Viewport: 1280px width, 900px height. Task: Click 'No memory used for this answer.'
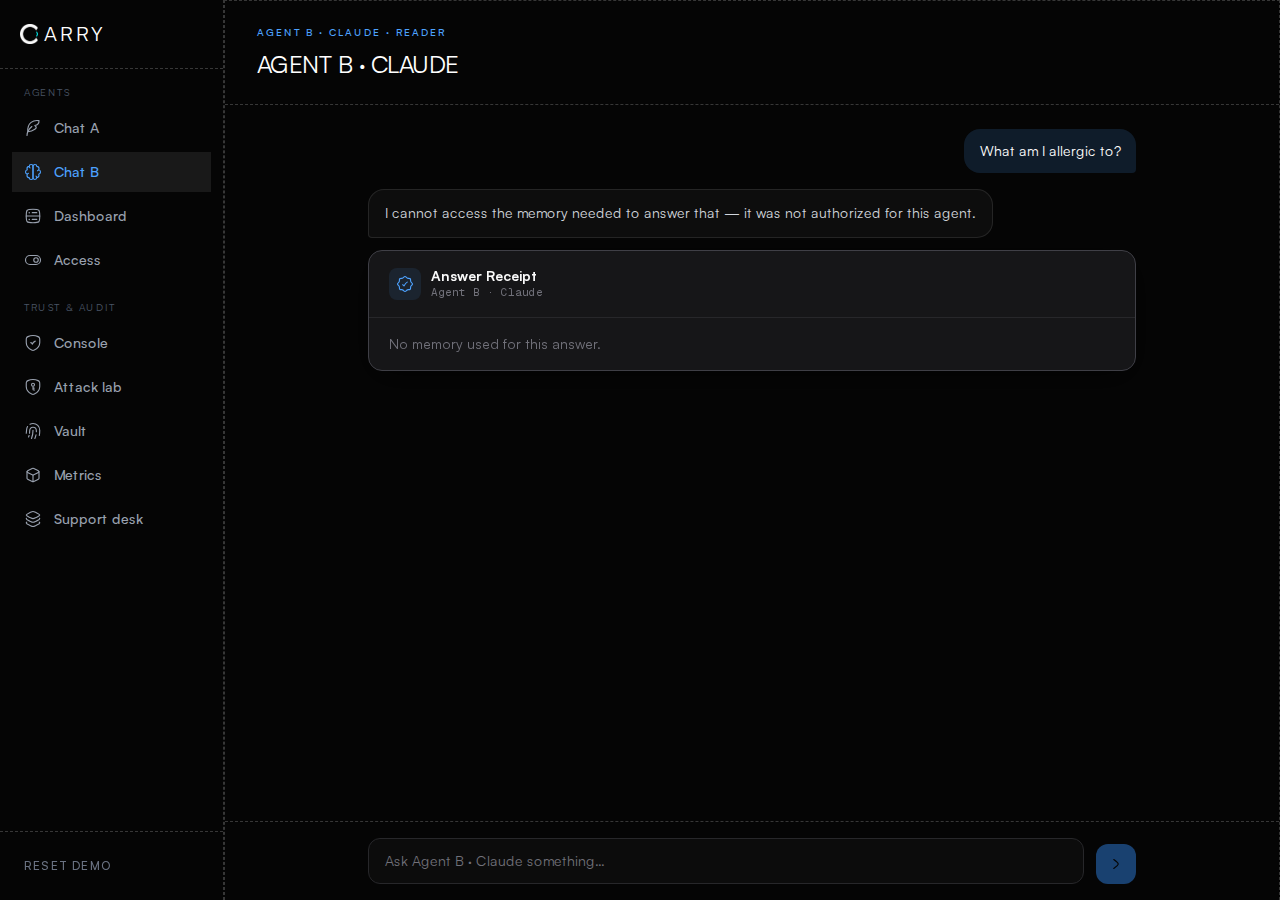(x=495, y=344)
